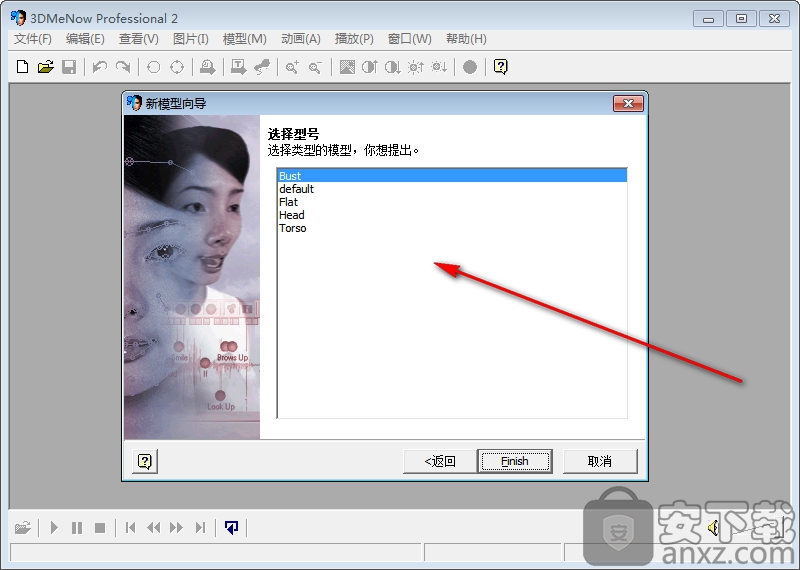The width and height of the screenshot is (800, 570).
Task: Close the 新模型向导 dialog
Action: [629, 104]
